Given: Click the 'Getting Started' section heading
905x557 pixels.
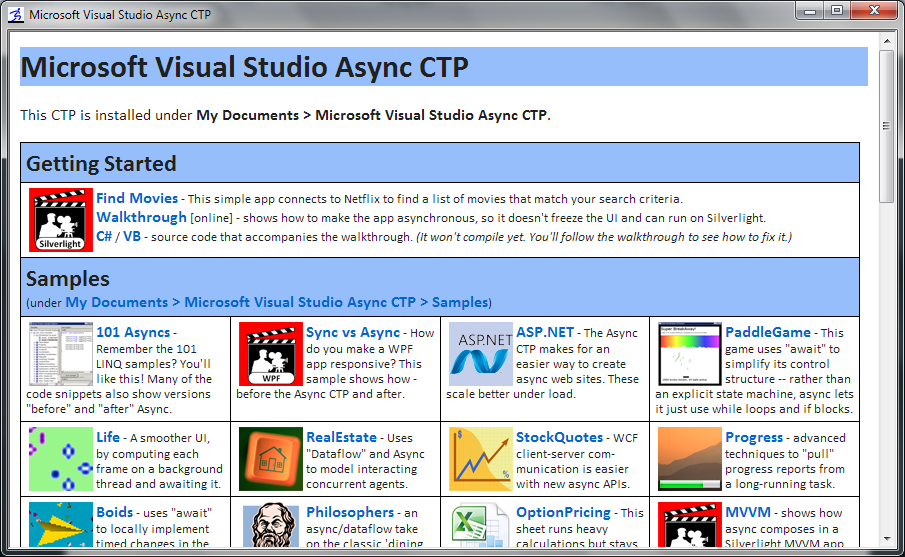Looking at the screenshot, I should [x=101, y=164].
